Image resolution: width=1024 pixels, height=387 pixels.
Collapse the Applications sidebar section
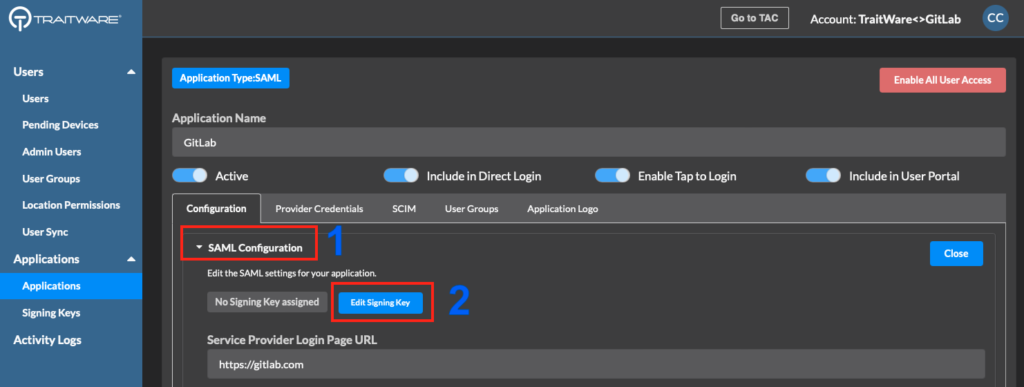pyautogui.click(x=131, y=259)
